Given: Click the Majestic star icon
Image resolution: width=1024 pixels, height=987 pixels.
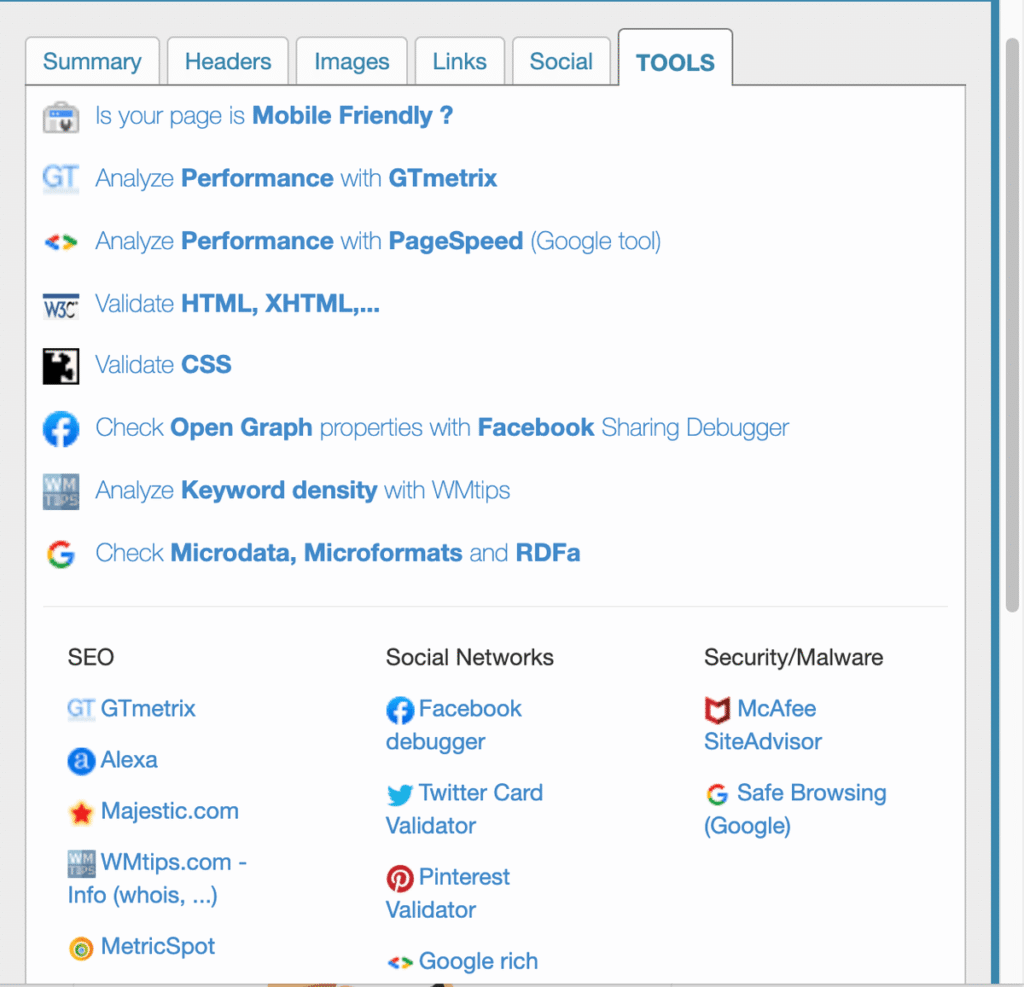Looking at the screenshot, I should coord(82,813).
